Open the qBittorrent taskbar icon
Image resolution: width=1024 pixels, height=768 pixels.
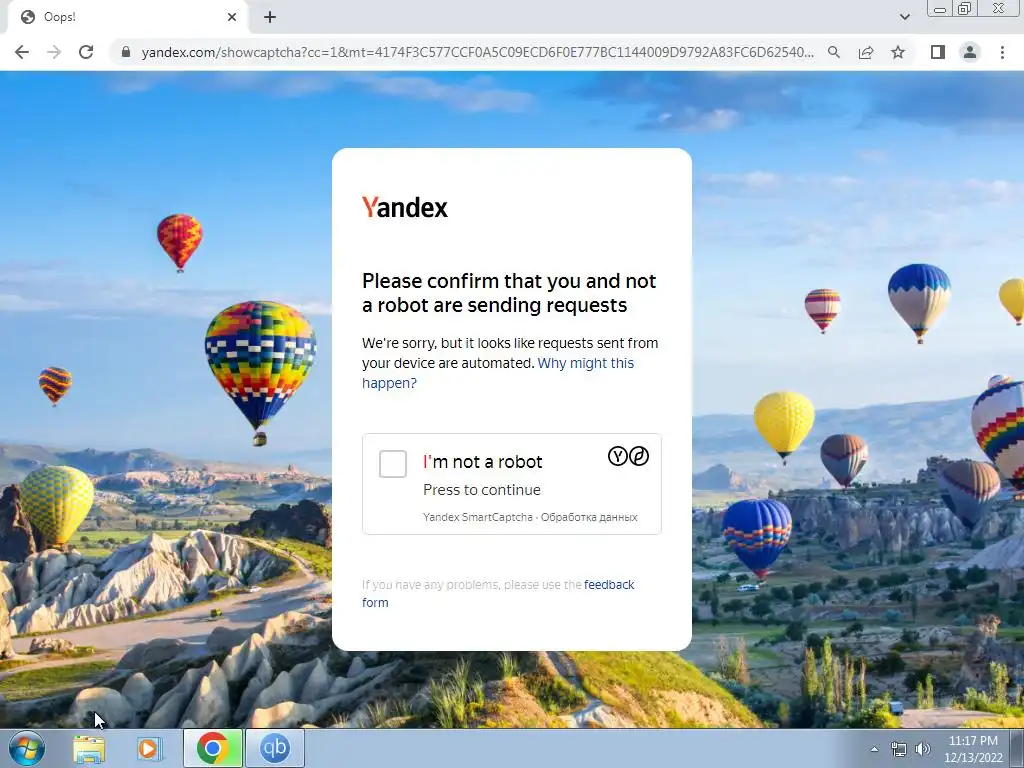[274, 748]
